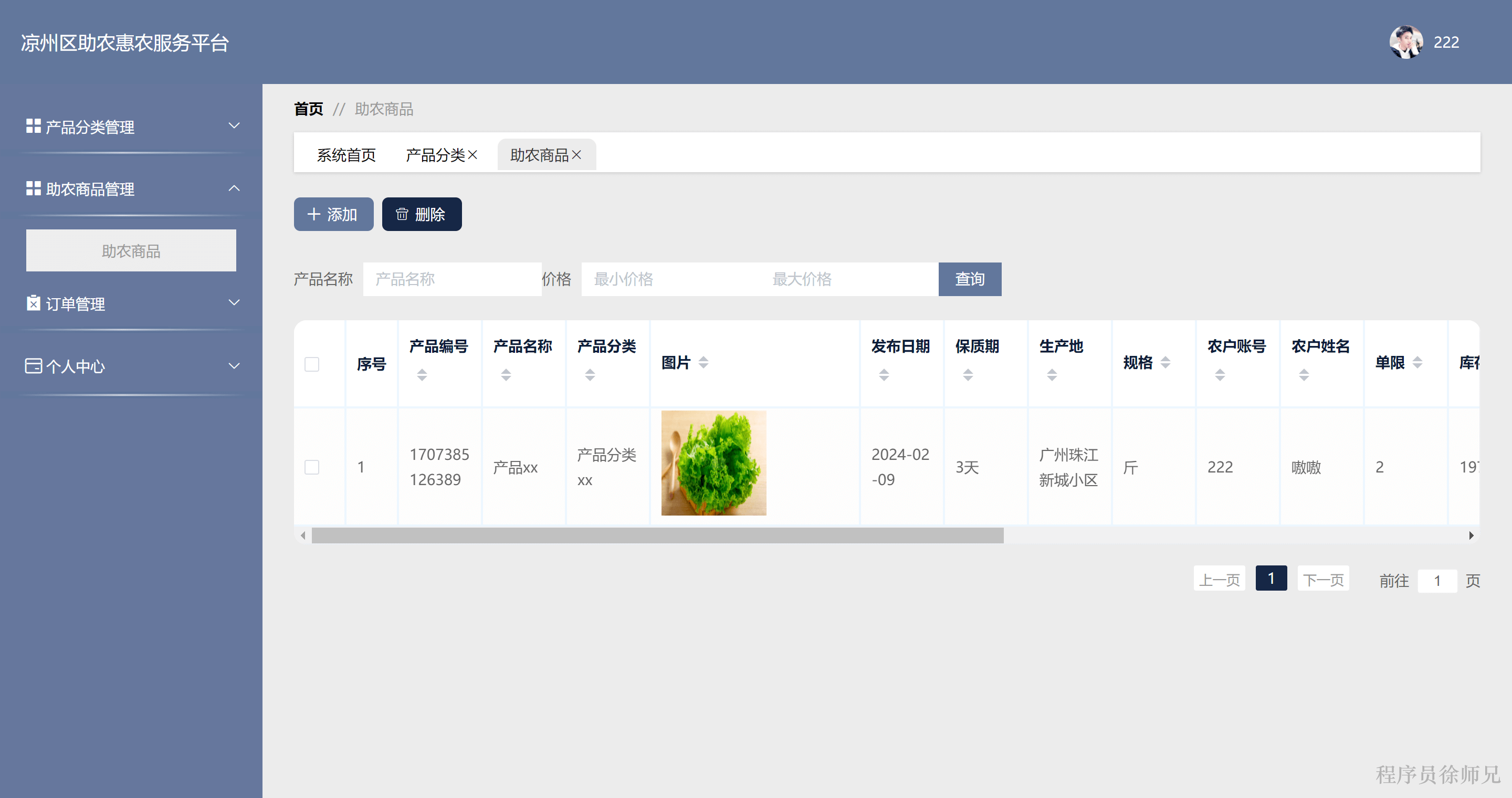
Task: Click the trash 删除 button
Action: point(422,214)
